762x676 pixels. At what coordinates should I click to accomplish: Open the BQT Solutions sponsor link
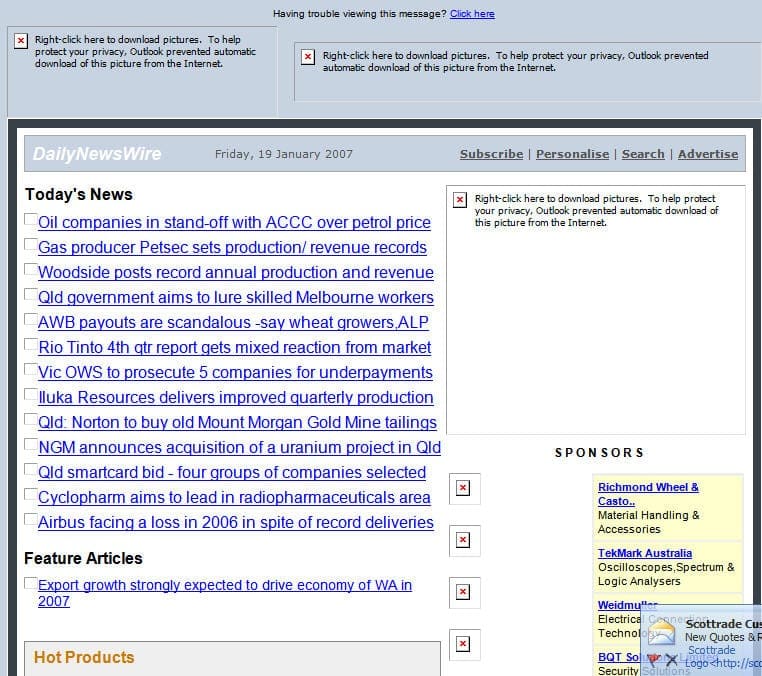pos(619,657)
